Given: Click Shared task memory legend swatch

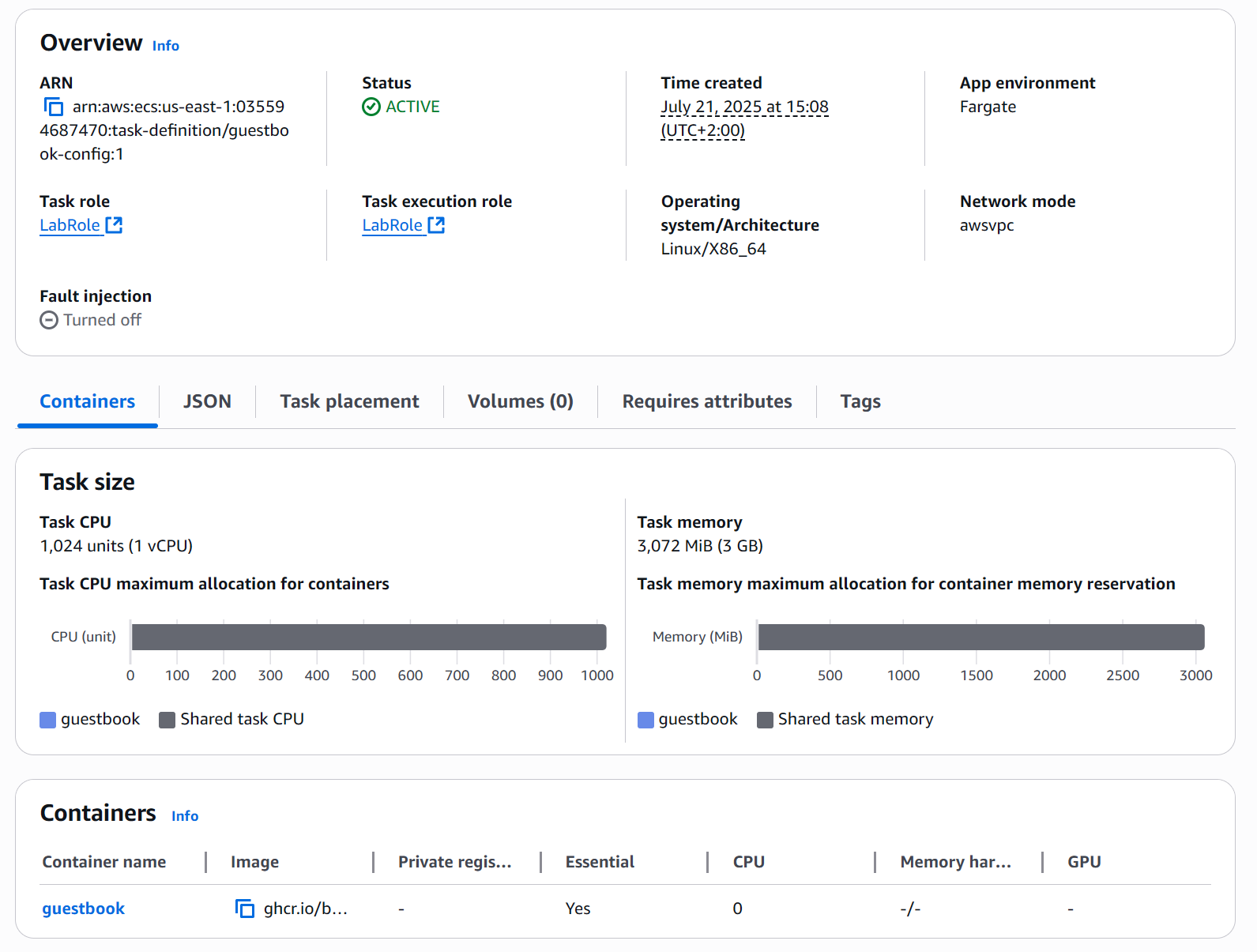Looking at the screenshot, I should click(x=765, y=720).
